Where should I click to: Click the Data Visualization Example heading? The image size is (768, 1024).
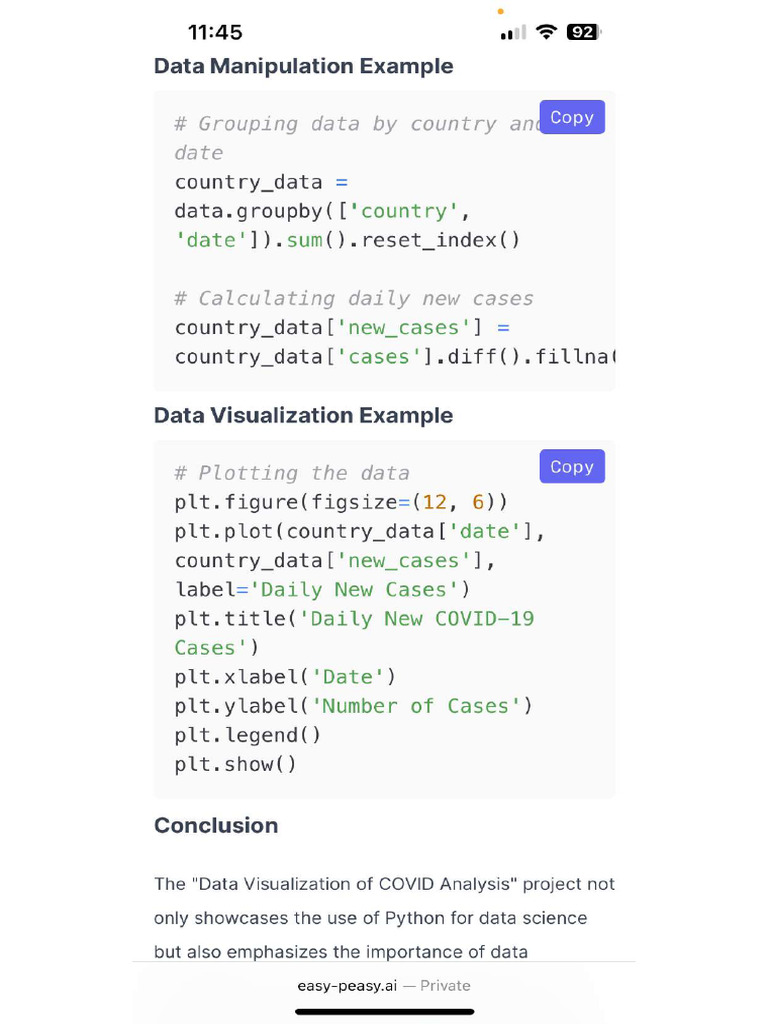304,415
